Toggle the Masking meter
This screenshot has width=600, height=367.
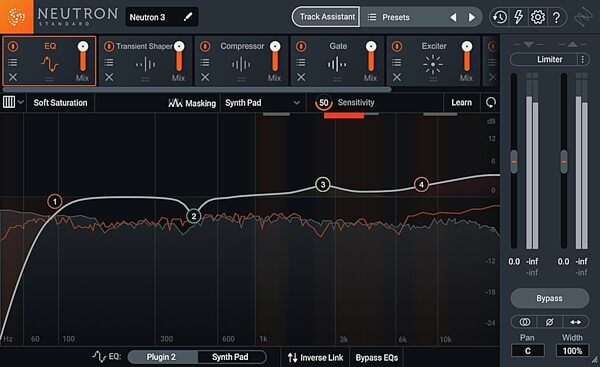click(x=192, y=103)
